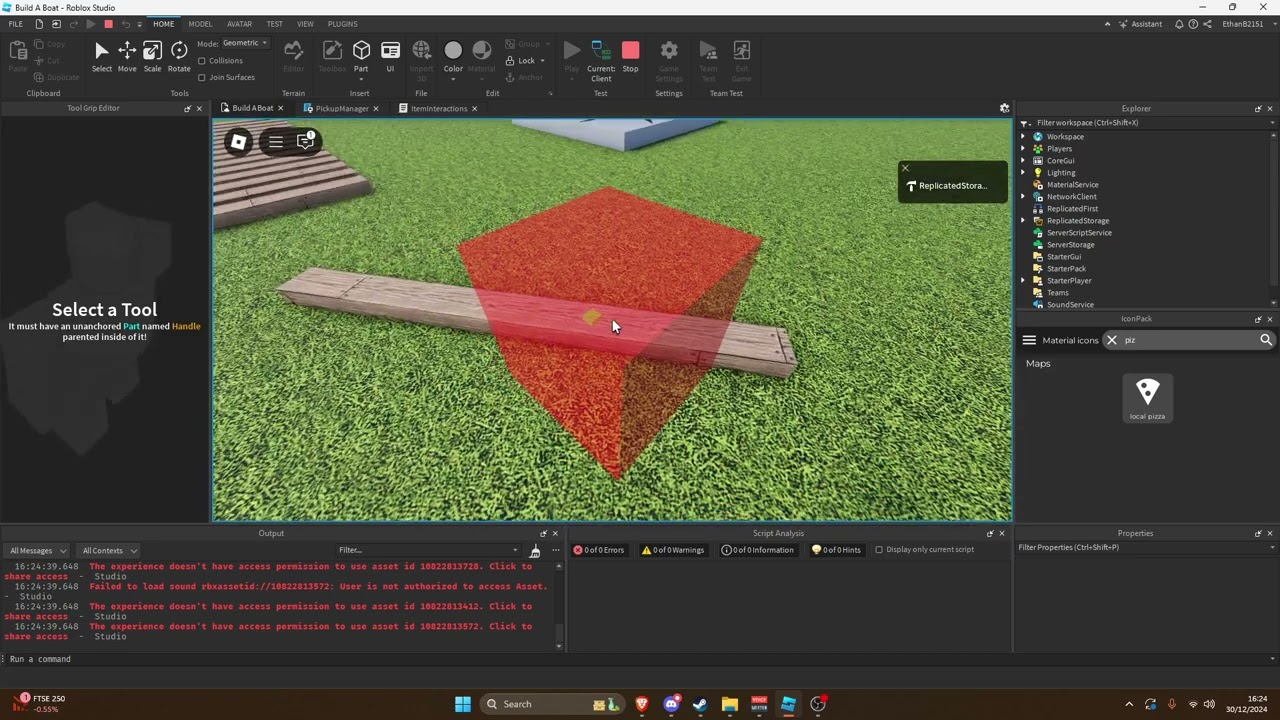Image resolution: width=1280 pixels, height=720 pixels.
Task: Select StarterGui in Explorer
Action: 1063,257
